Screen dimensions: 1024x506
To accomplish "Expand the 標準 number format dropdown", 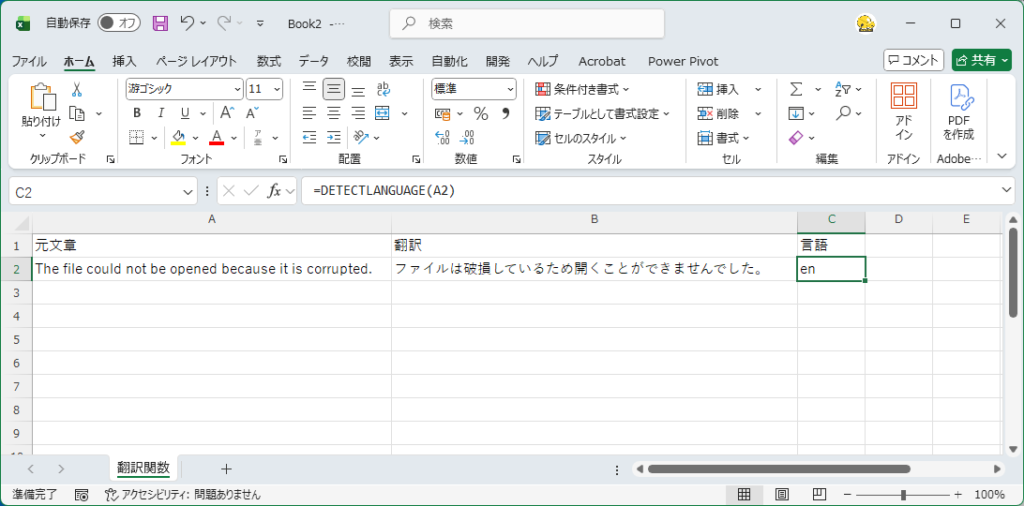I will (x=474, y=89).
